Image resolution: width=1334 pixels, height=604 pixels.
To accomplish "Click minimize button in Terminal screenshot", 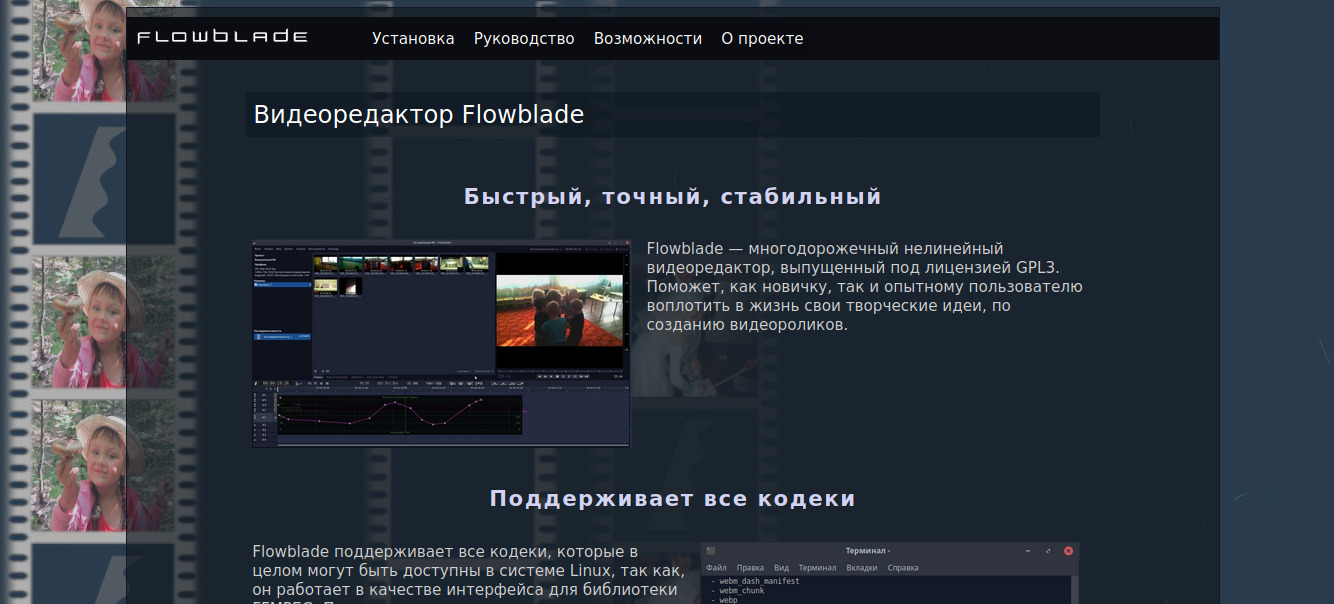I will click(1028, 551).
